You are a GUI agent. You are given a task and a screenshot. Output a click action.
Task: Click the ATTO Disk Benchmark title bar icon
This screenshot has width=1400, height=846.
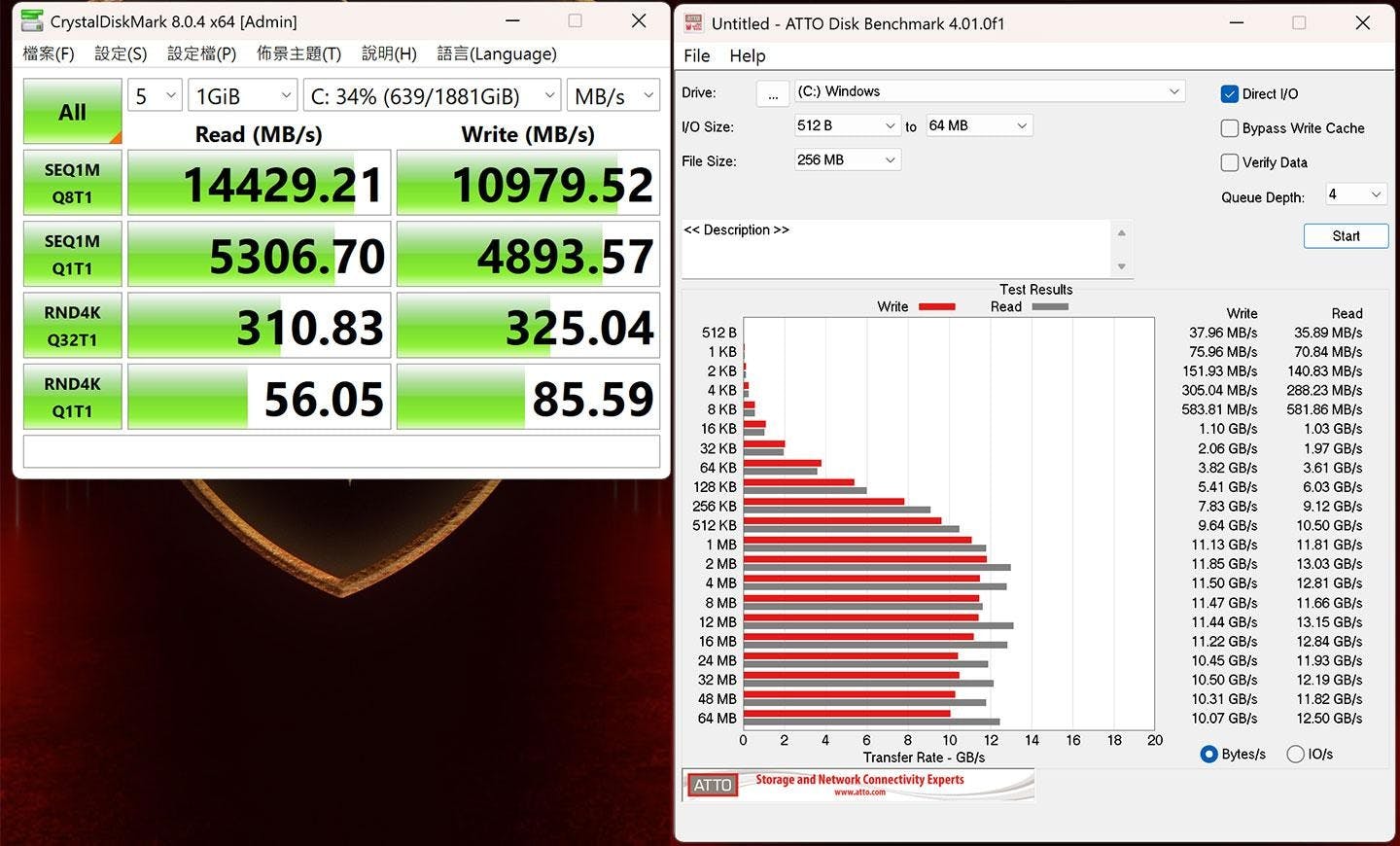693,22
